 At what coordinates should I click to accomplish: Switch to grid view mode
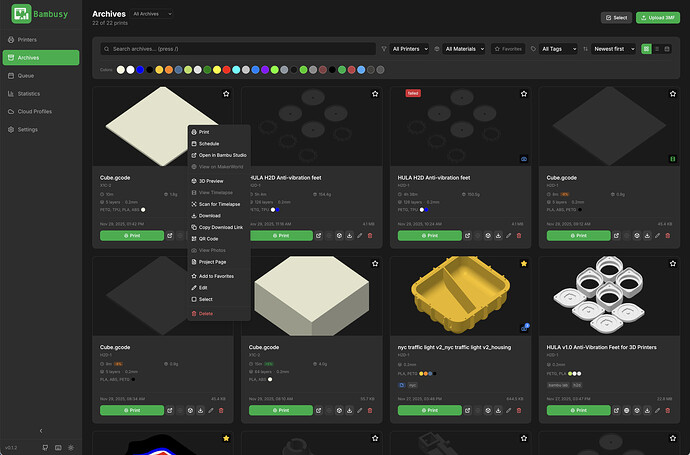click(646, 49)
